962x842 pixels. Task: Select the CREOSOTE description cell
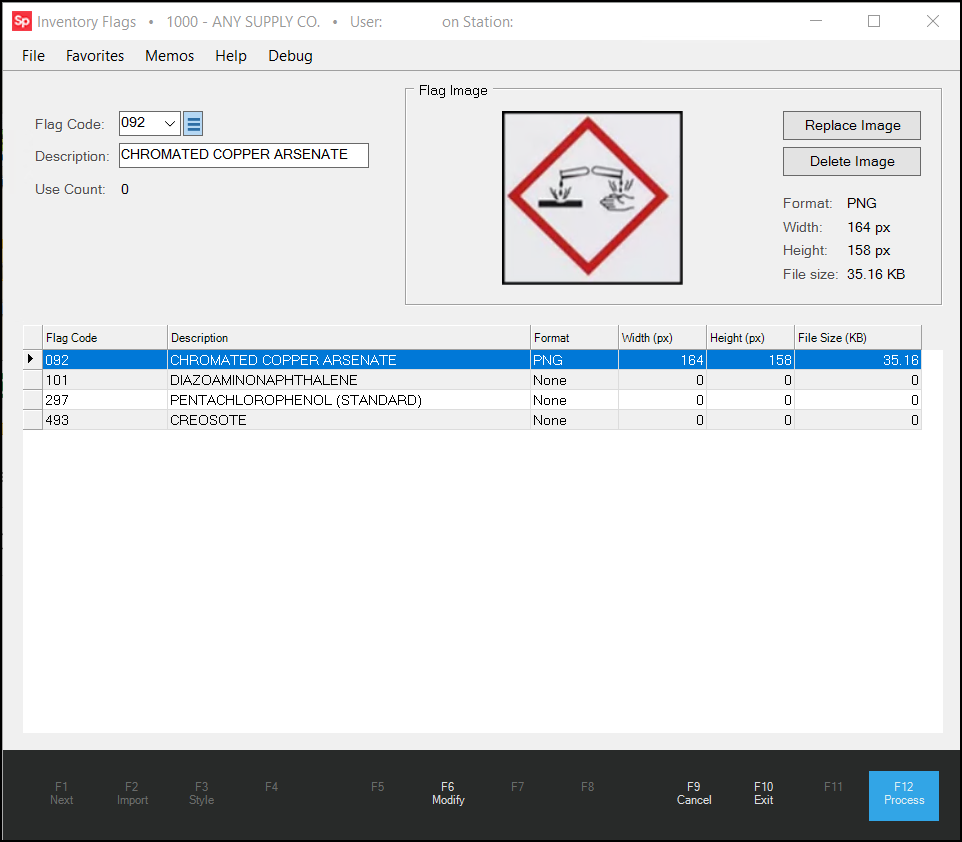pyautogui.click(x=348, y=420)
